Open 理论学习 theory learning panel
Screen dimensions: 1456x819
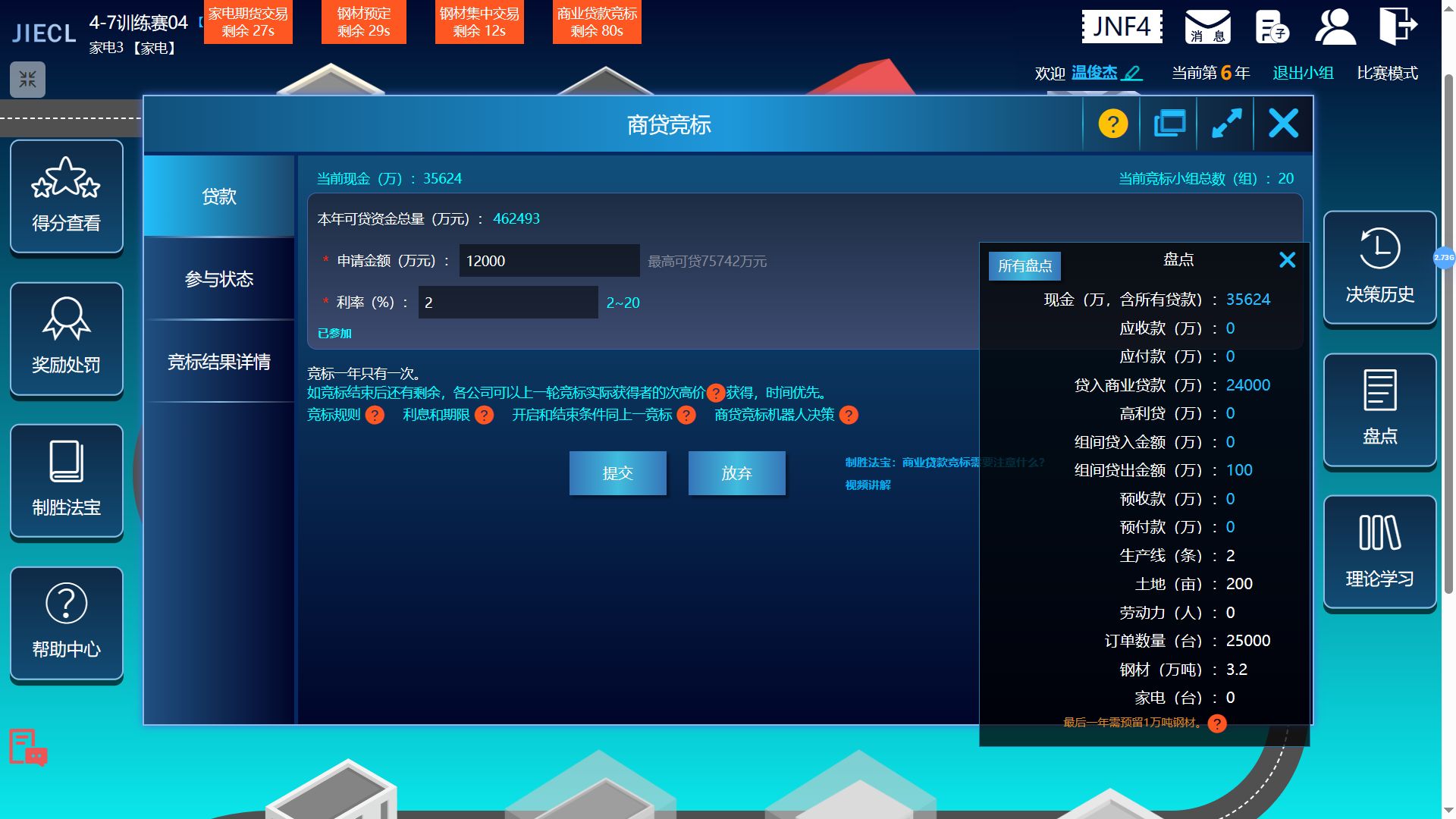(x=1379, y=551)
